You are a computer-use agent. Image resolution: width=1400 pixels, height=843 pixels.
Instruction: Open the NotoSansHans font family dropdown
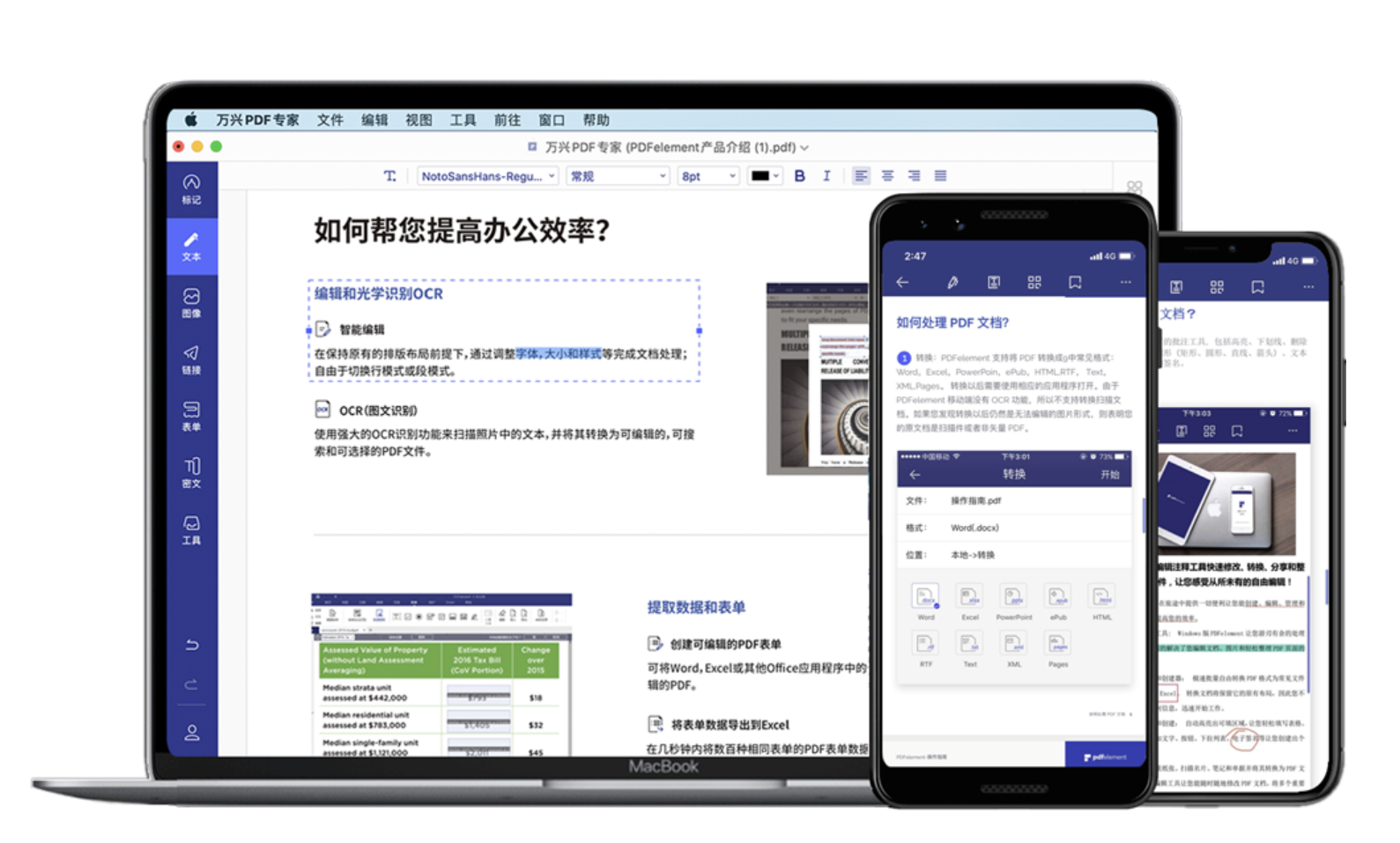pos(487,176)
